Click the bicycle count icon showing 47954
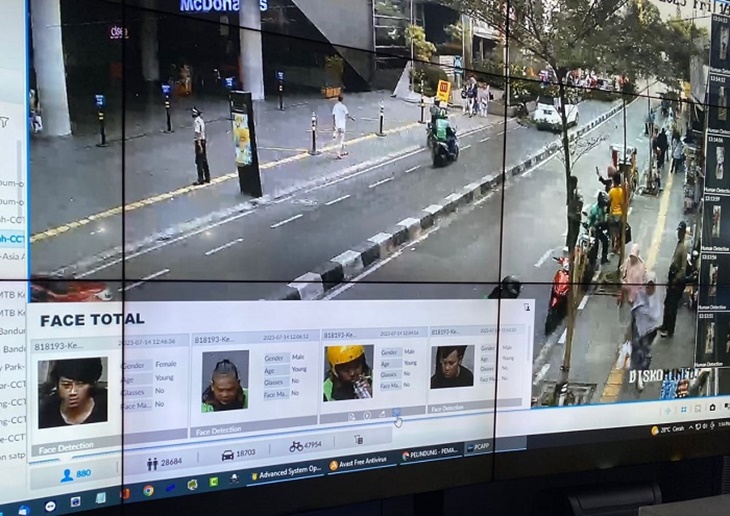 (296, 446)
